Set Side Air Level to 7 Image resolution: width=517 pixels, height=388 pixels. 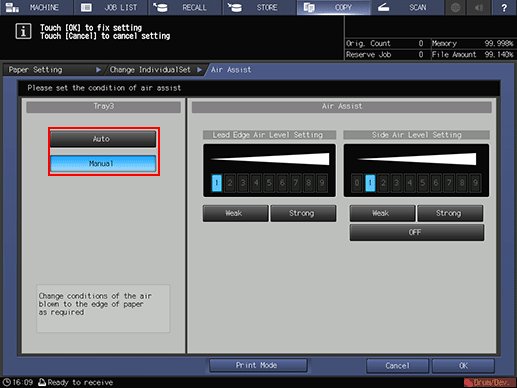pos(449,183)
